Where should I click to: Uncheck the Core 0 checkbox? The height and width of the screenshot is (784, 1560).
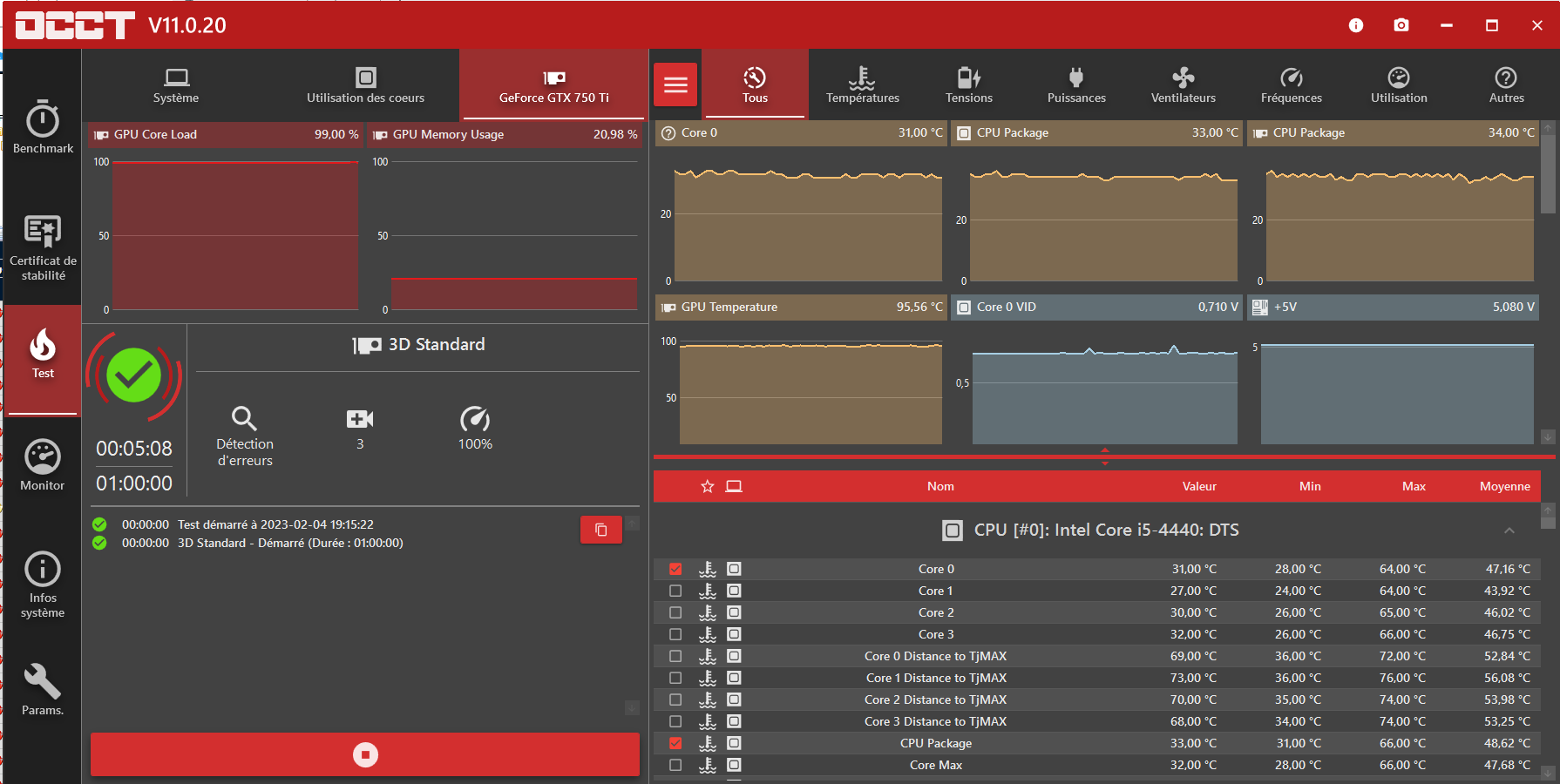click(x=675, y=569)
